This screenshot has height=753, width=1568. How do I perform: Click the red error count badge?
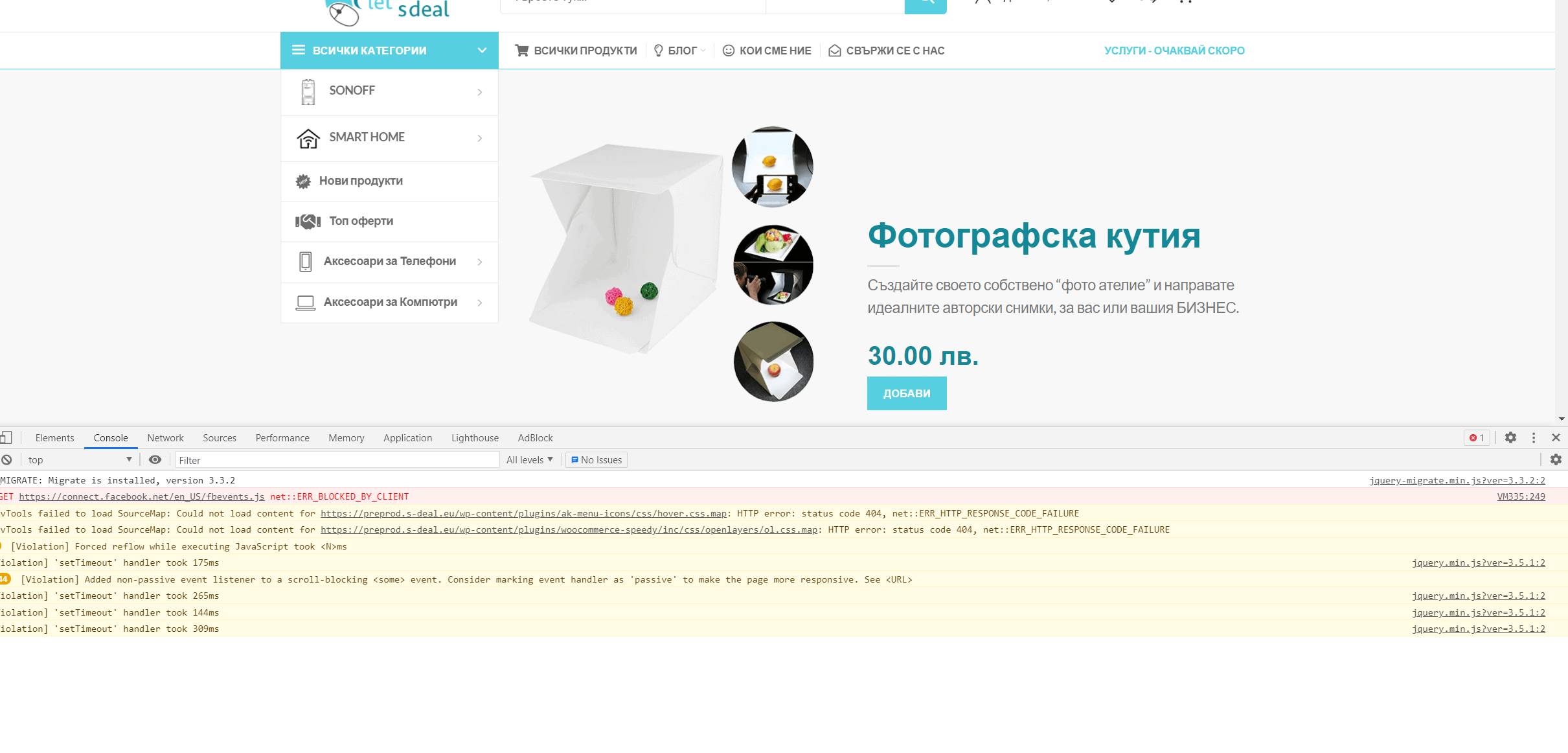1477,438
